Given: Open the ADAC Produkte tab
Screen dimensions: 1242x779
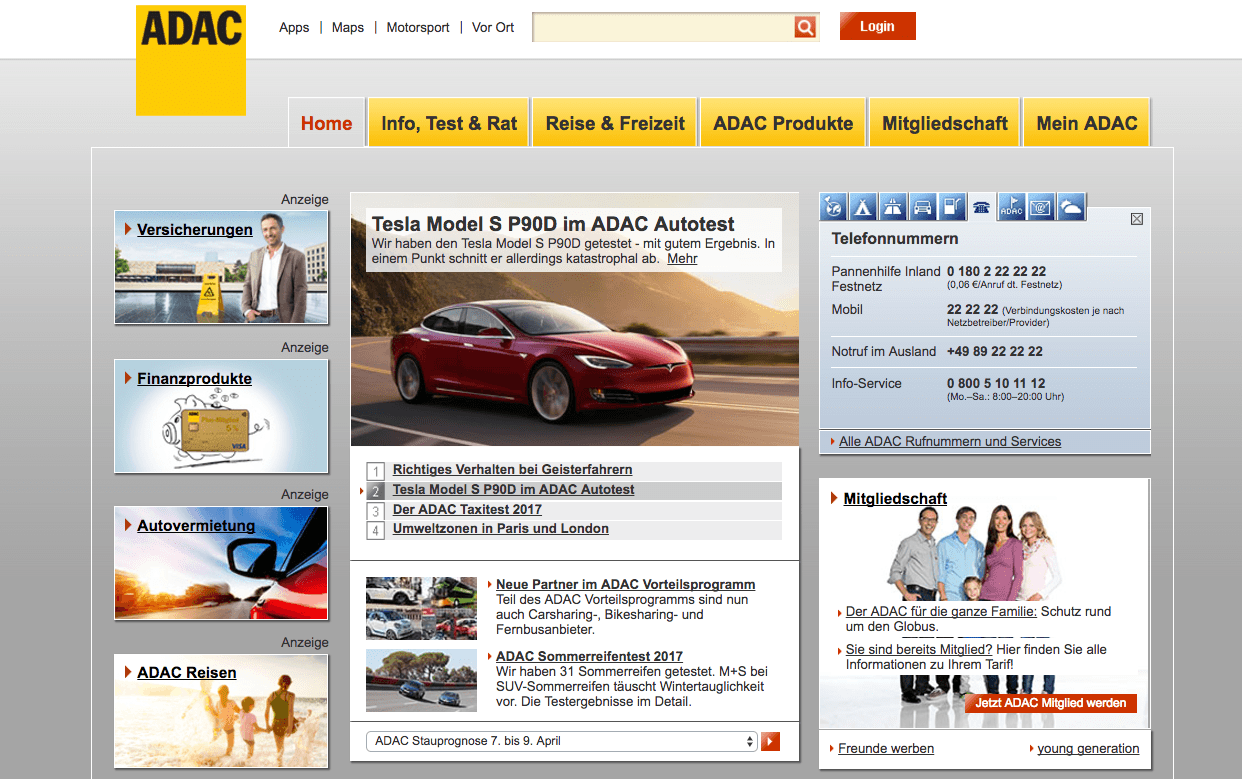Looking at the screenshot, I should click(x=783, y=123).
